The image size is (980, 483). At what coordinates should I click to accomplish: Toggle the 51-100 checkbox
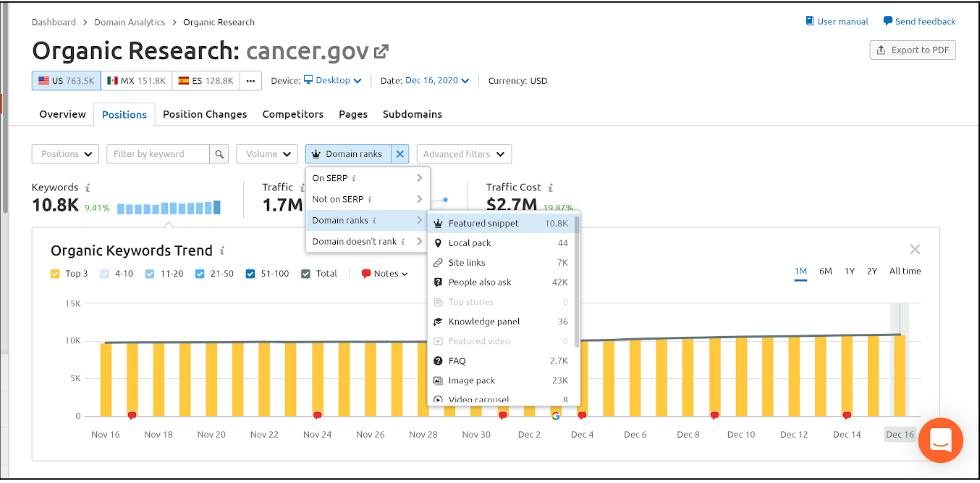[250, 274]
